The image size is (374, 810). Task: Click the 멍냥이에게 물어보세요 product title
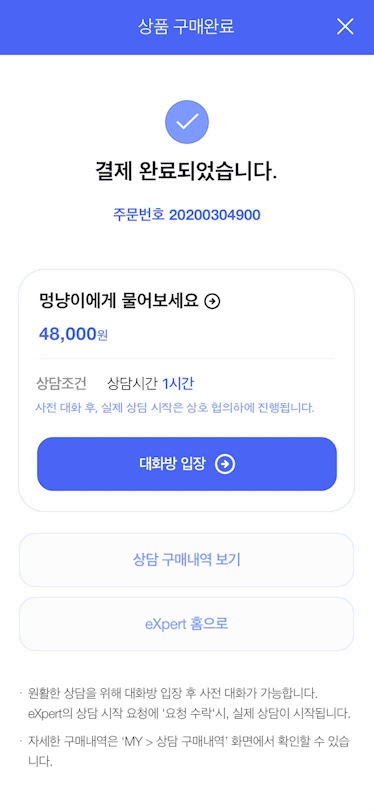tap(119, 301)
